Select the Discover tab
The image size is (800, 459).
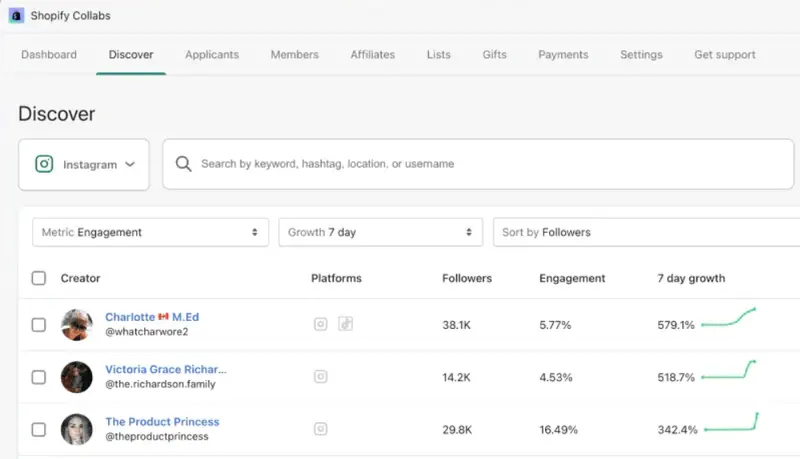pyautogui.click(x=131, y=55)
